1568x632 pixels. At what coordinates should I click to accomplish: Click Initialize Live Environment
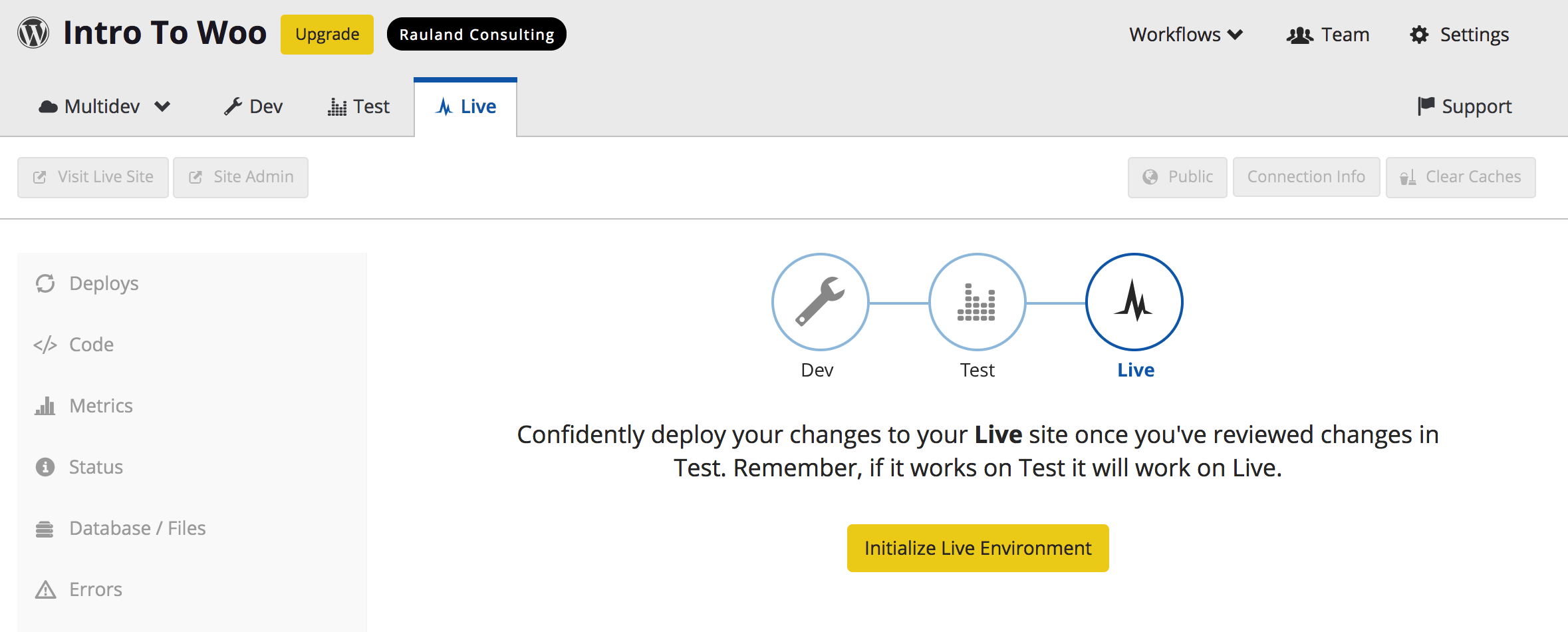(977, 548)
